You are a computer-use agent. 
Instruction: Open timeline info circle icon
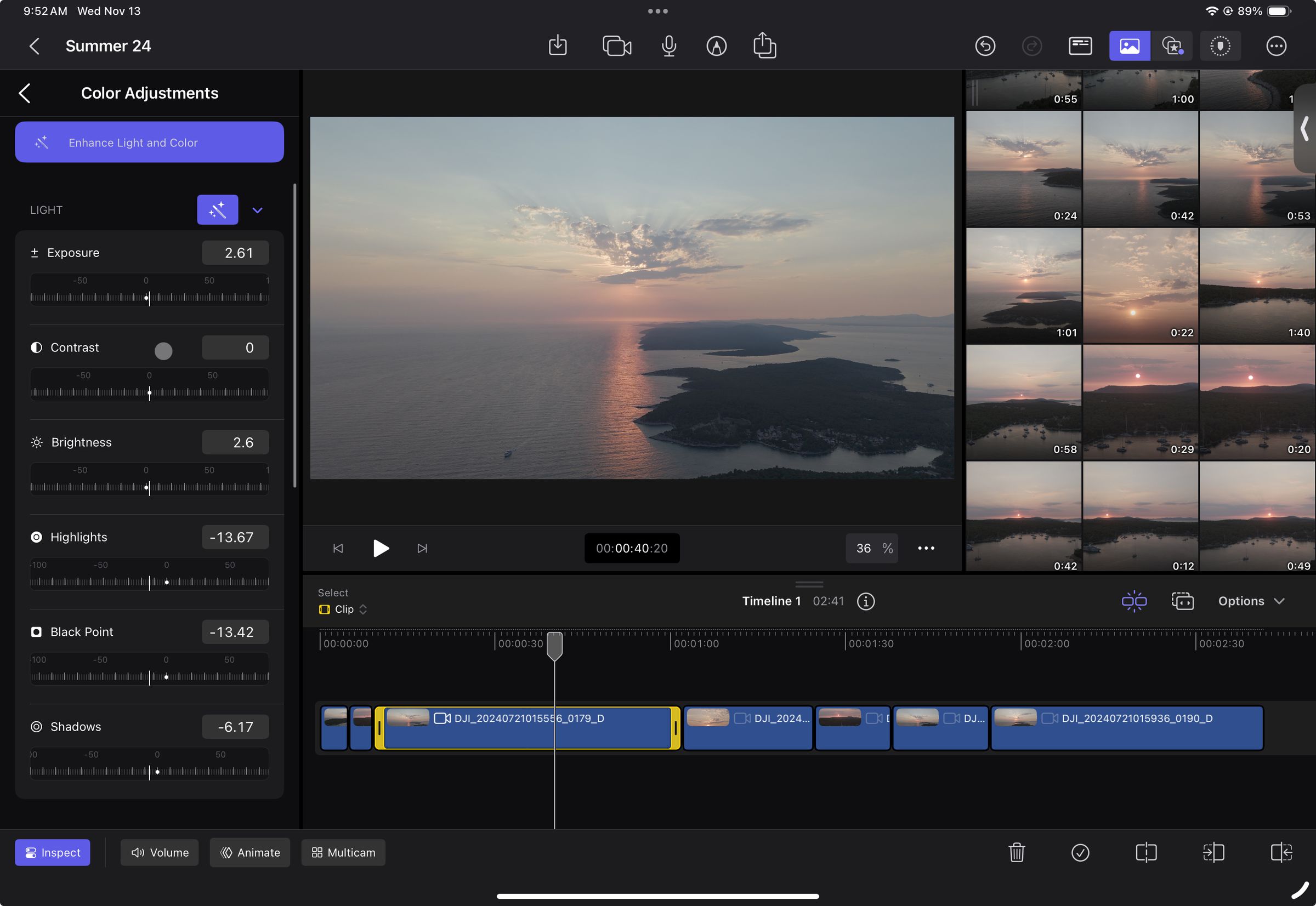click(865, 601)
